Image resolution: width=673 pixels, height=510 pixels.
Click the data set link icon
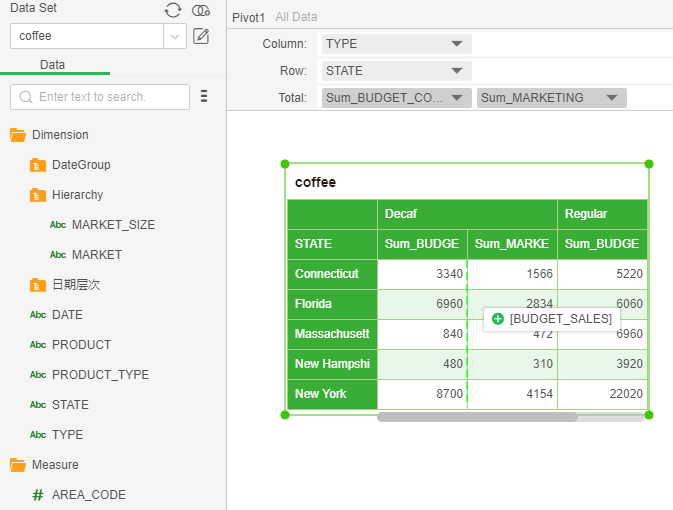point(201,10)
